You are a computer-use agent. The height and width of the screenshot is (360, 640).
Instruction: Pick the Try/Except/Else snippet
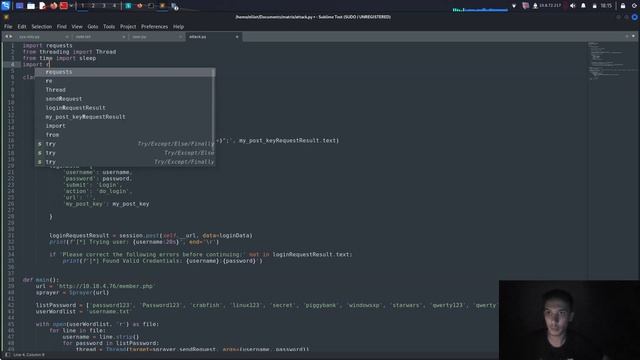coord(125,153)
